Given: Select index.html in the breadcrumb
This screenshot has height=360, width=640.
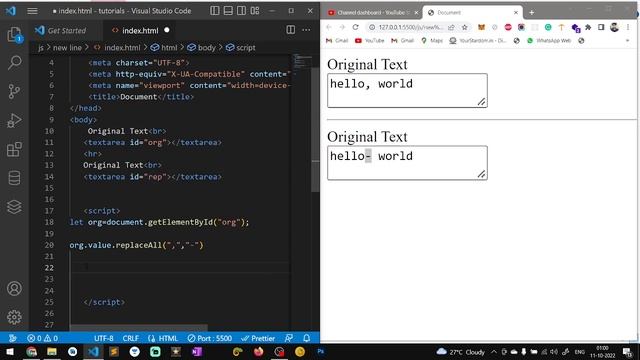Looking at the screenshot, I should (117, 48).
